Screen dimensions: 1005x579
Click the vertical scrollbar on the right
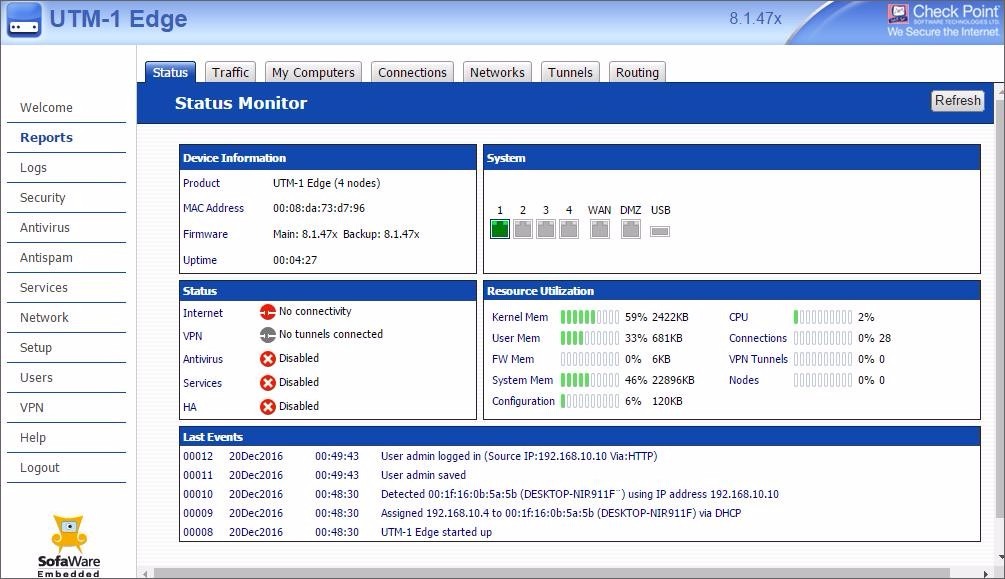click(x=1000, y=308)
